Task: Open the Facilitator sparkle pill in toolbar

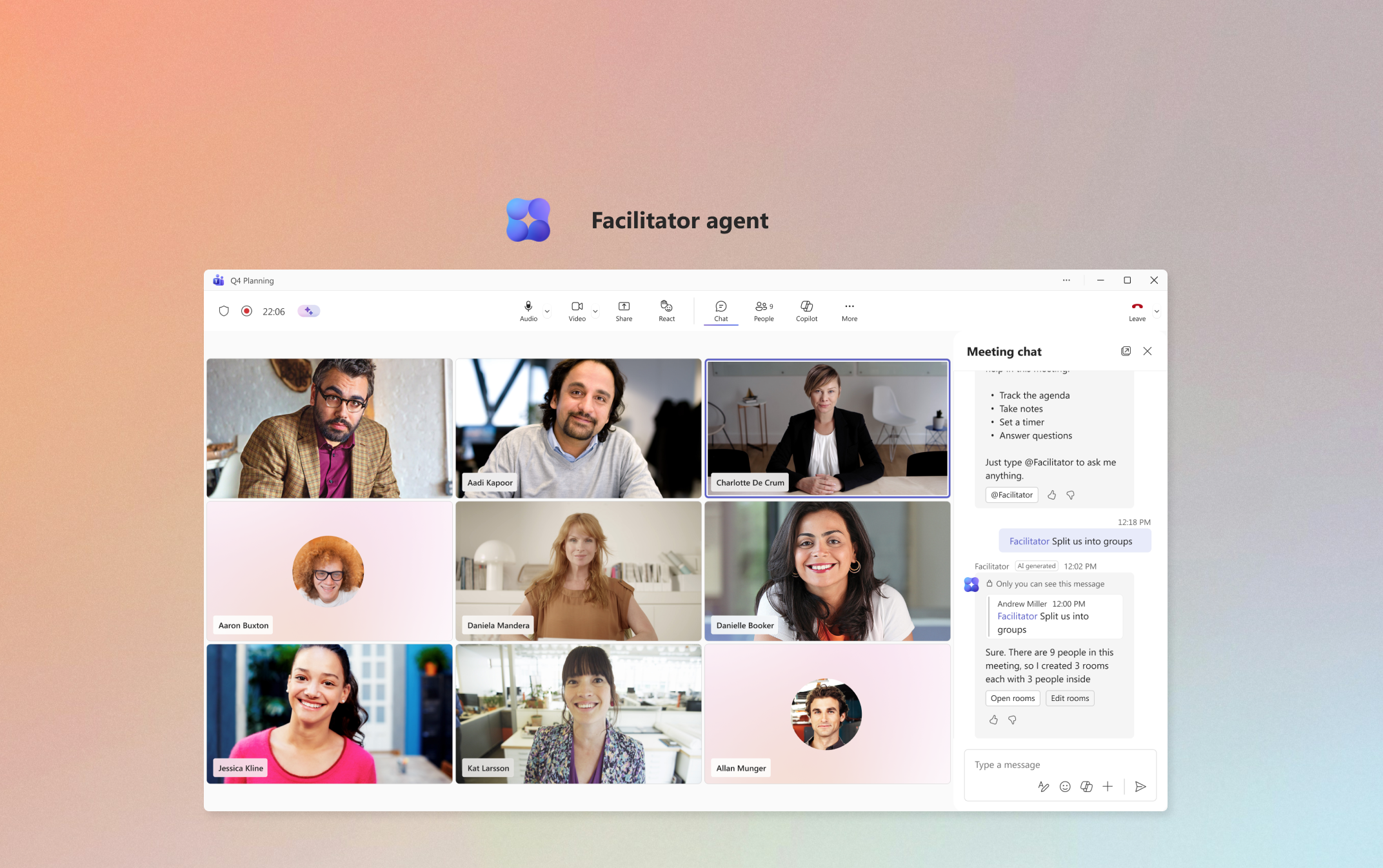Action: click(309, 311)
